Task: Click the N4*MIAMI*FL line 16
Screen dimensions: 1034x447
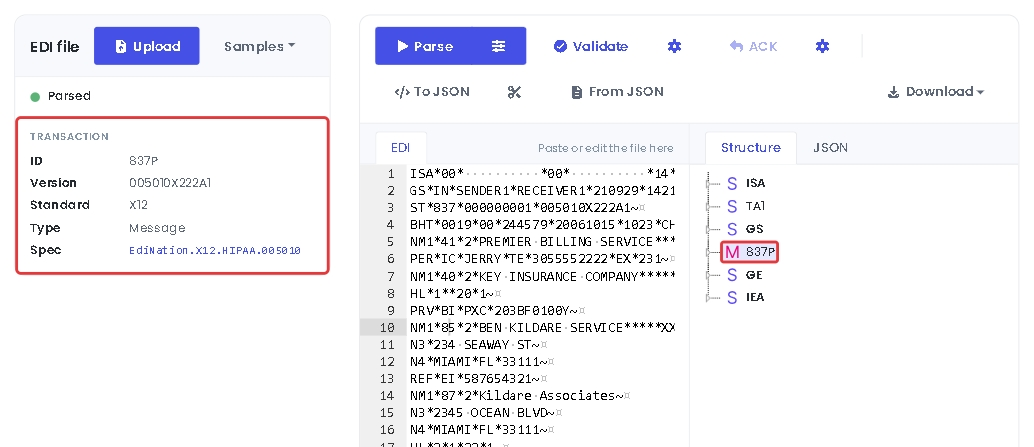Action: pos(483,430)
